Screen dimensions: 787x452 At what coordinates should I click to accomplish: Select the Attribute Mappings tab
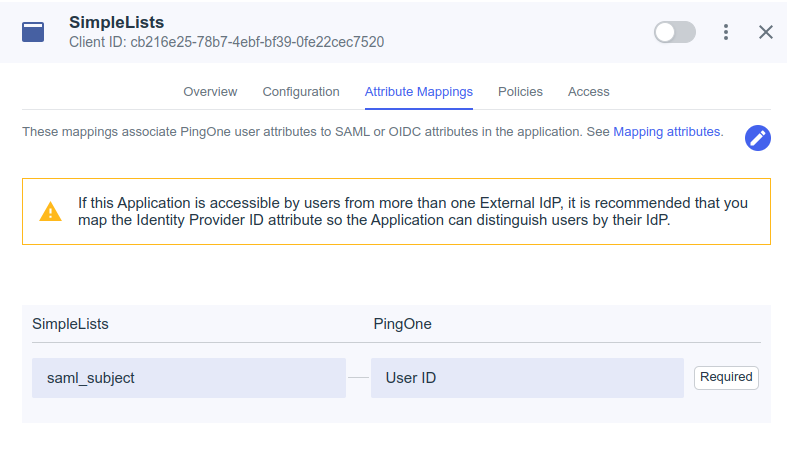419,92
